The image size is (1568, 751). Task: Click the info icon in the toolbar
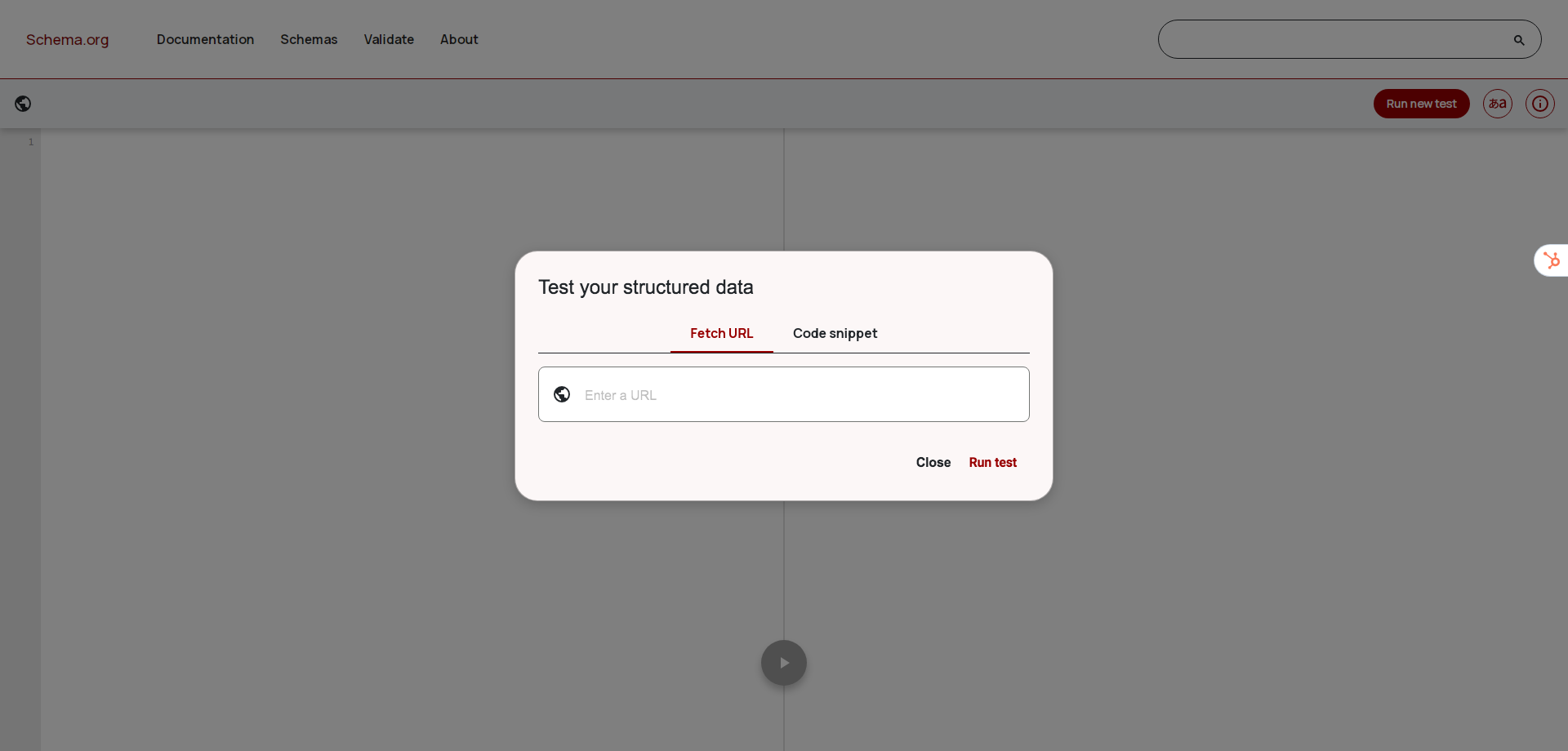coord(1540,104)
